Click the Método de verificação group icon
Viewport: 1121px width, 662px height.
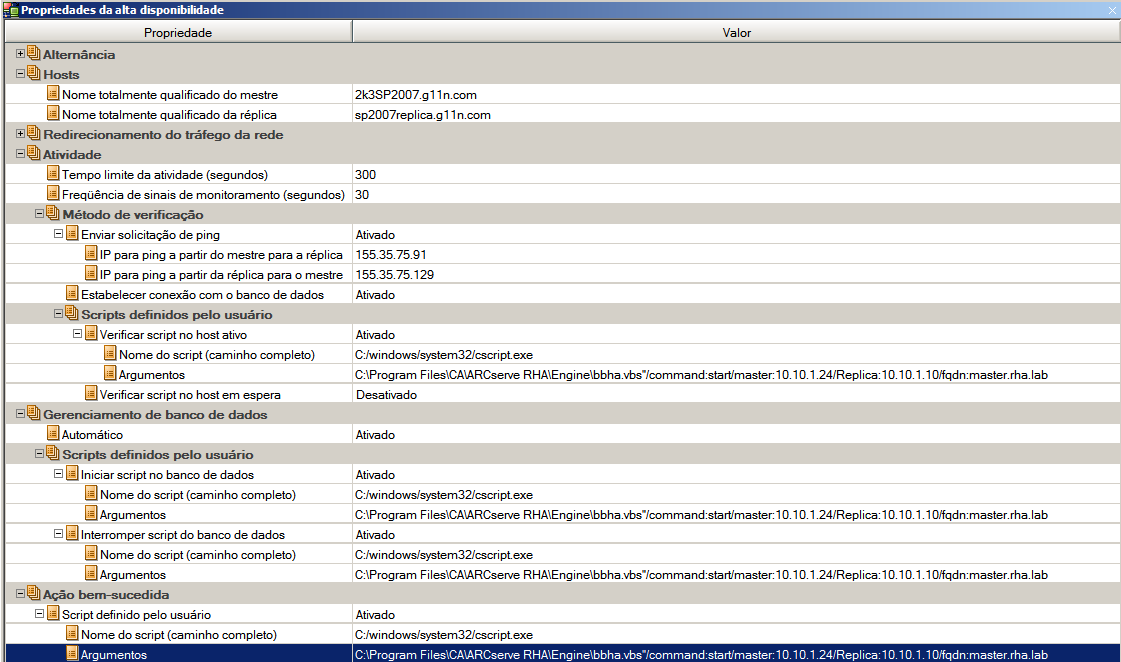tap(53, 214)
